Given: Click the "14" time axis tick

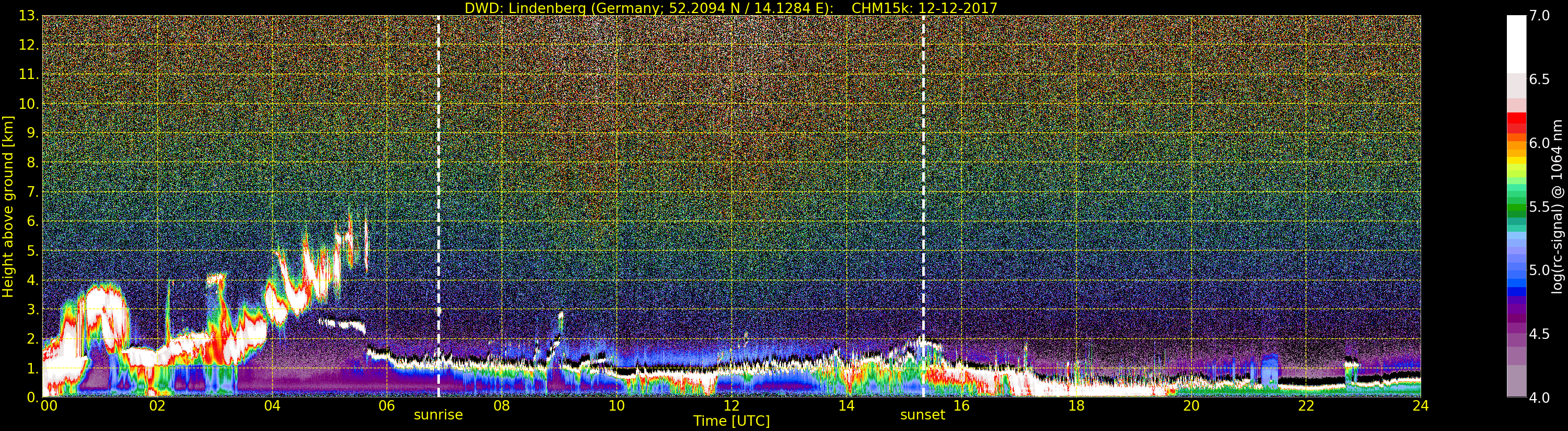Looking at the screenshot, I should 846,406.
